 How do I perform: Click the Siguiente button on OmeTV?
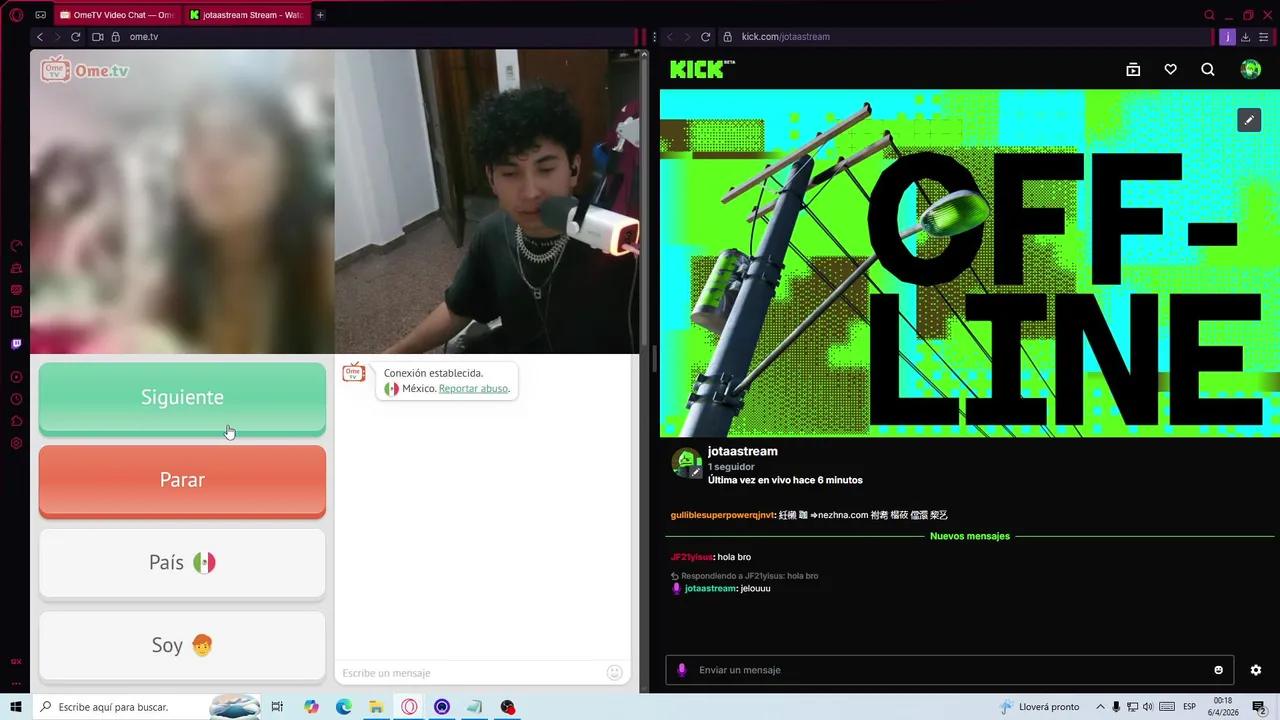(182, 398)
